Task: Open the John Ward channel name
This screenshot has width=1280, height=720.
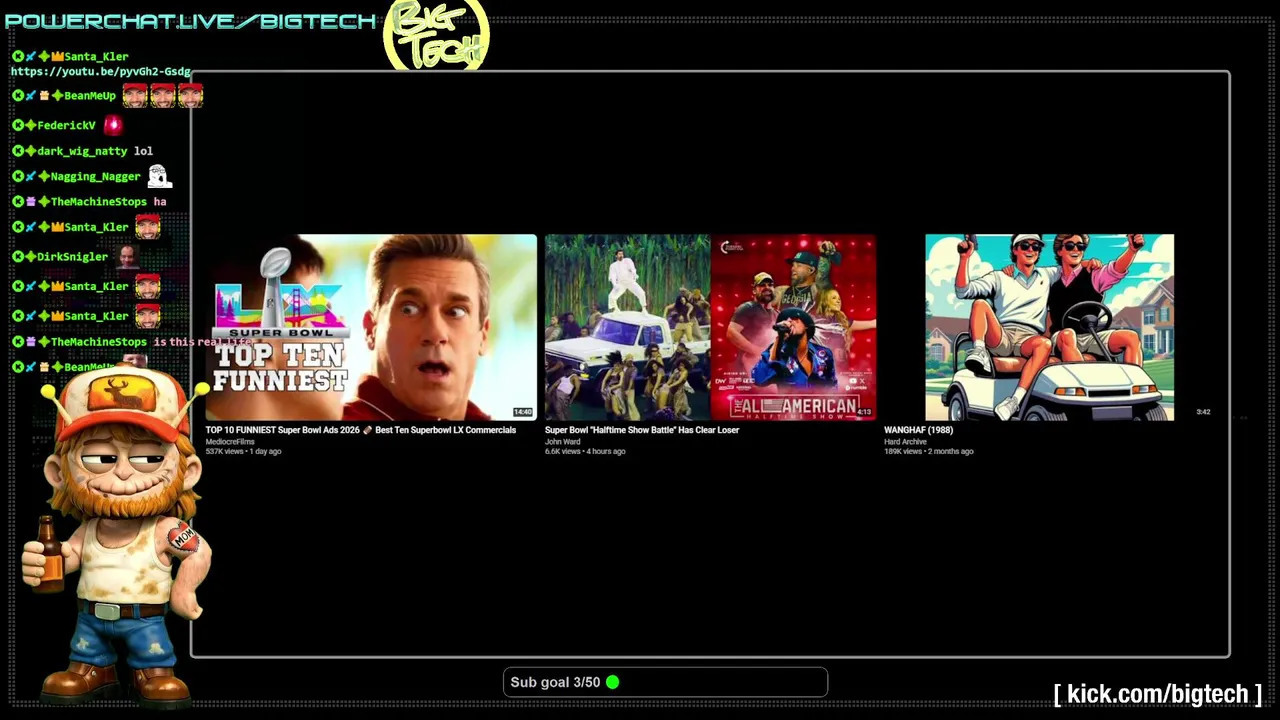Action: pos(562,441)
